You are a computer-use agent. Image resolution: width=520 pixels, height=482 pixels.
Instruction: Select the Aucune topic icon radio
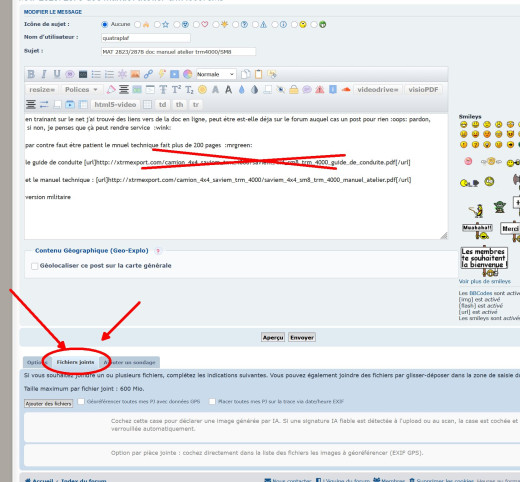point(105,24)
